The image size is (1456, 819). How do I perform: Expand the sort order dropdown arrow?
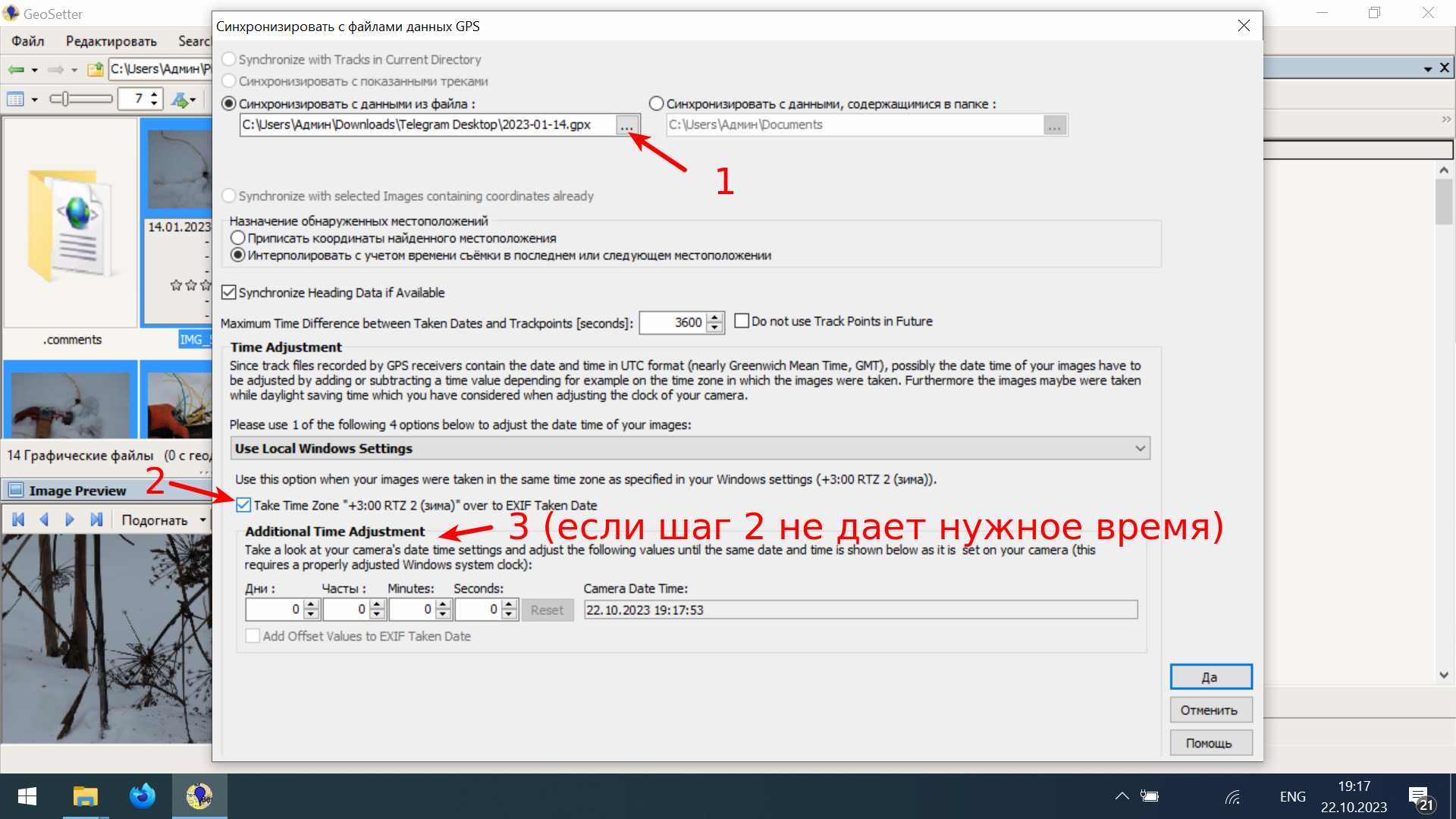click(193, 99)
